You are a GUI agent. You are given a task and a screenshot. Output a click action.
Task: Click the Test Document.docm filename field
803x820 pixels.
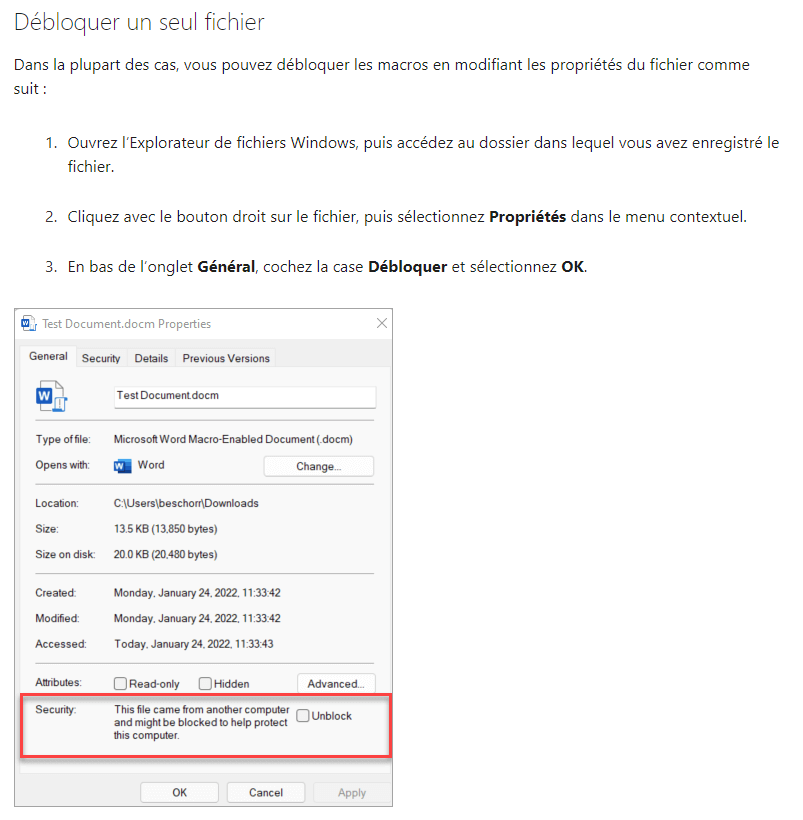[245, 396]
